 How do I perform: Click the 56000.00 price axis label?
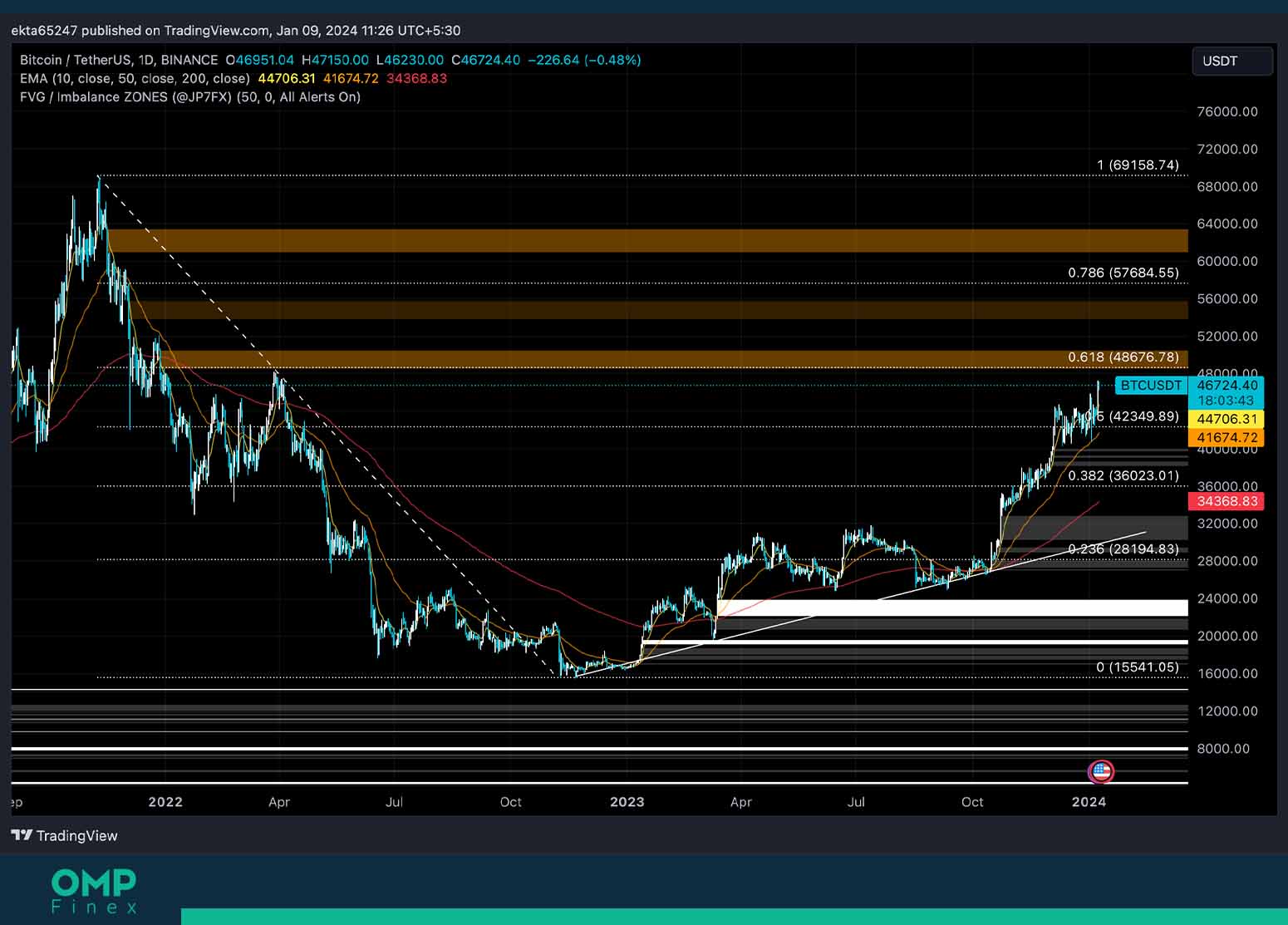(x=1227, y=298)
